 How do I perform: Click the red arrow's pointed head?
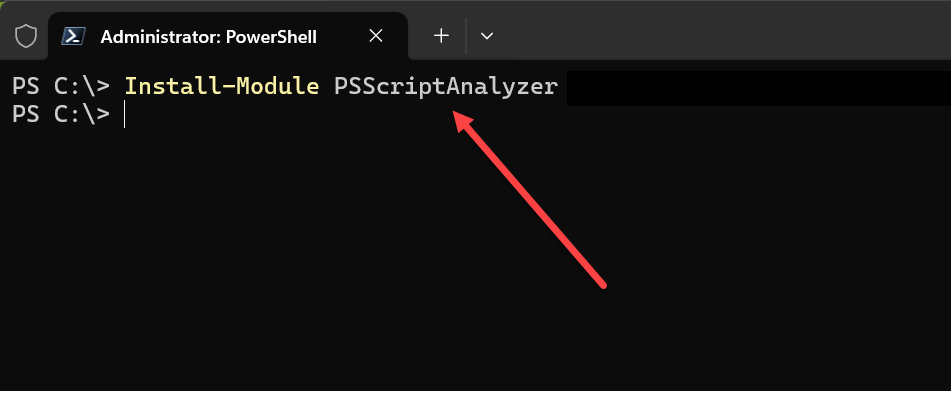click(462, 118)
